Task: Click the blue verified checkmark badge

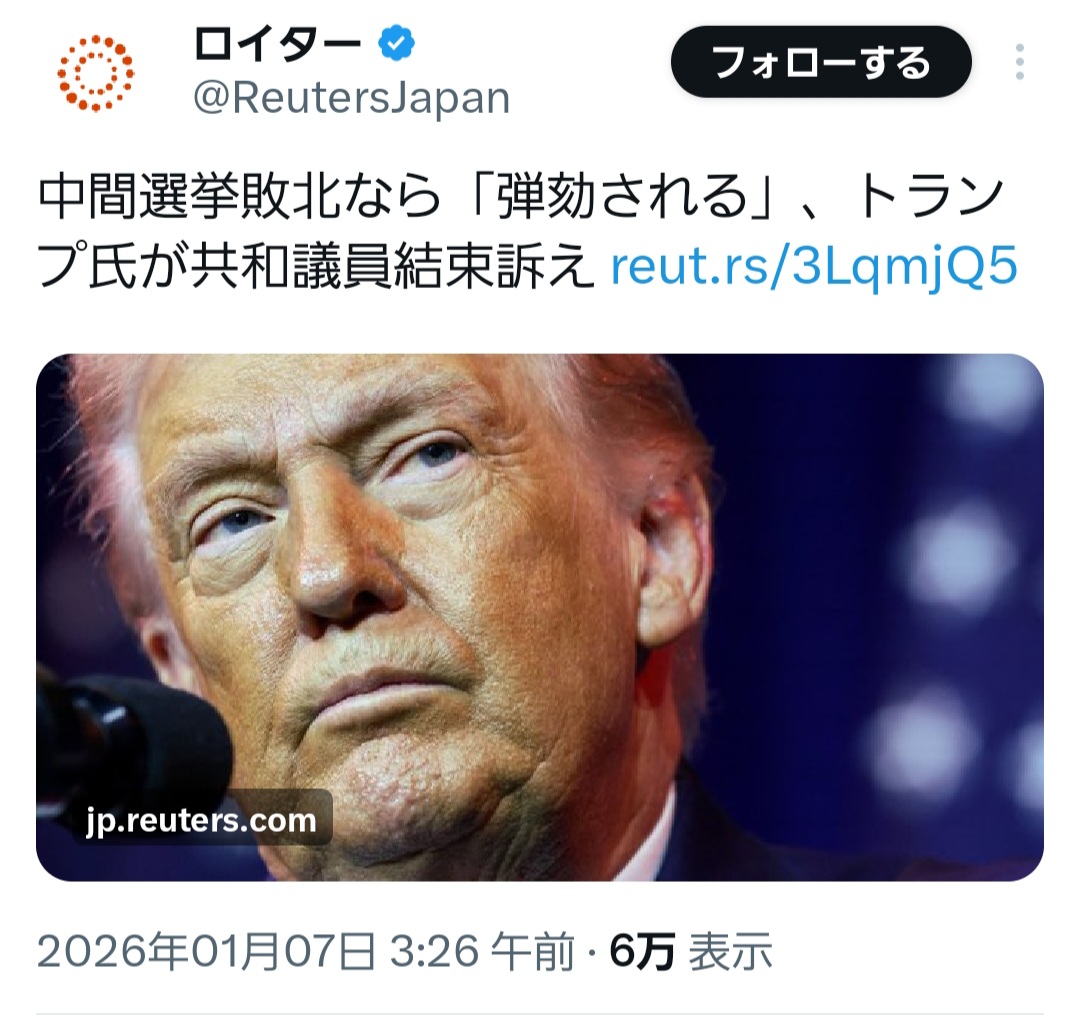Action: 396,43
